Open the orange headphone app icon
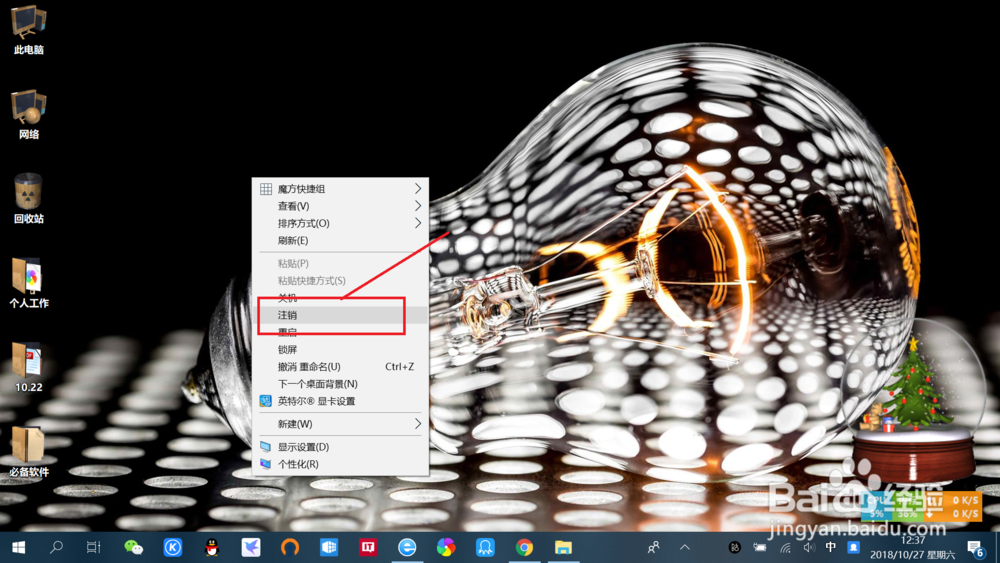Image resolution: width=1000 pixels, height=563 pixels. [290, 547]
